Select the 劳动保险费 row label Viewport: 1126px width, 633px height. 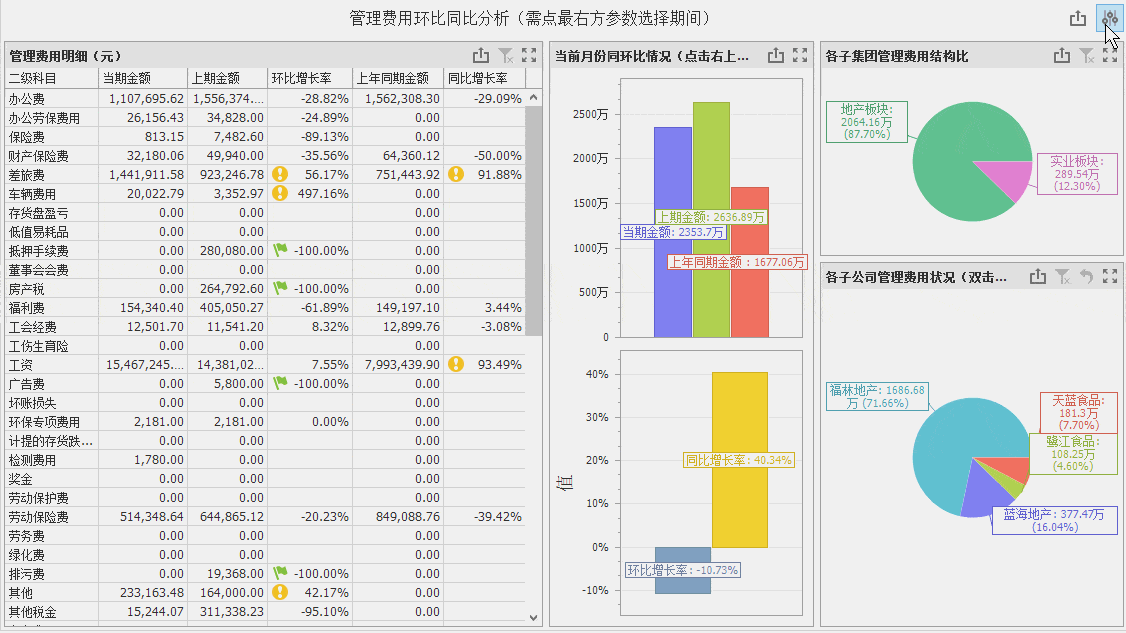point(39,517)
